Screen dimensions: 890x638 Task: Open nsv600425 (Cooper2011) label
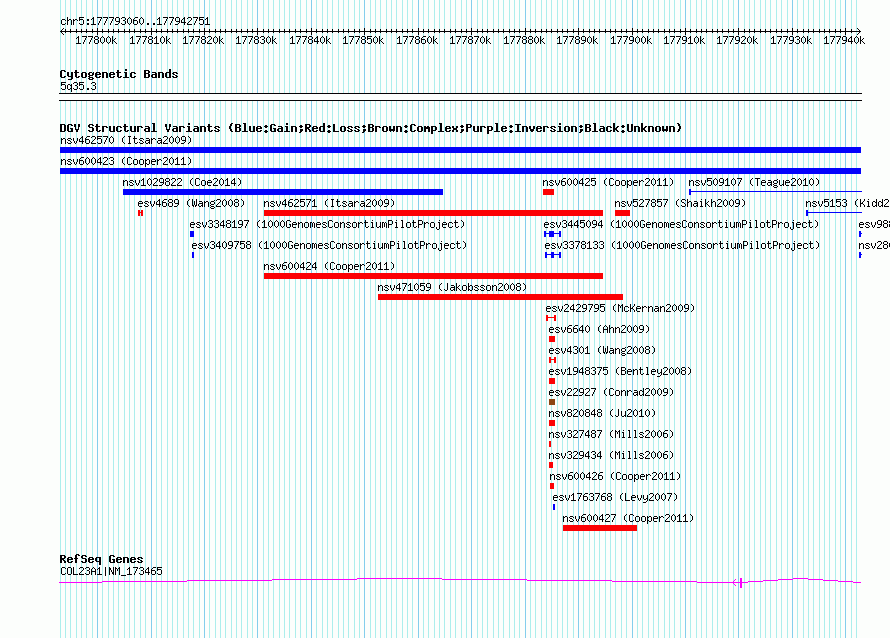pos(608,182)
